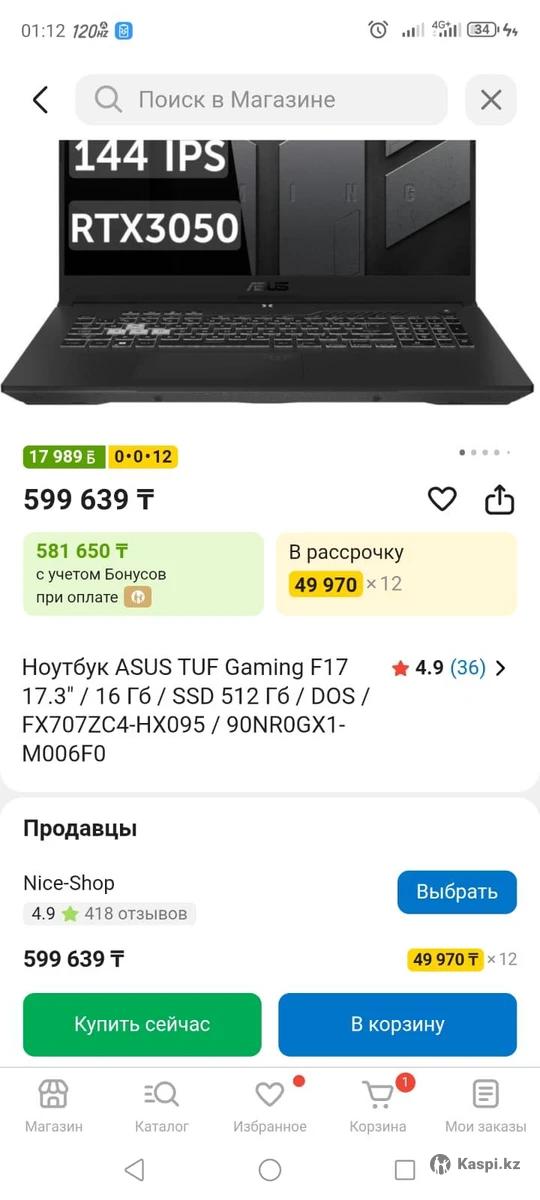The height and width of the screenshot is (1200, 540).
Task: Open reviews chevron next to rating 4.9
Action: [501, 668]
